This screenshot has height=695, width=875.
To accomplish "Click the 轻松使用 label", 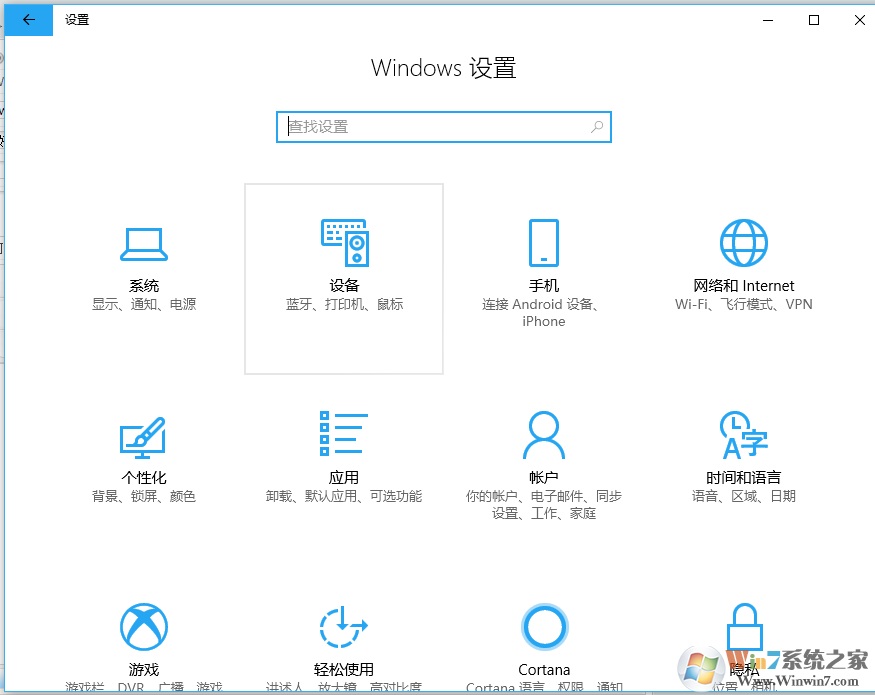I will click(344, 669).
